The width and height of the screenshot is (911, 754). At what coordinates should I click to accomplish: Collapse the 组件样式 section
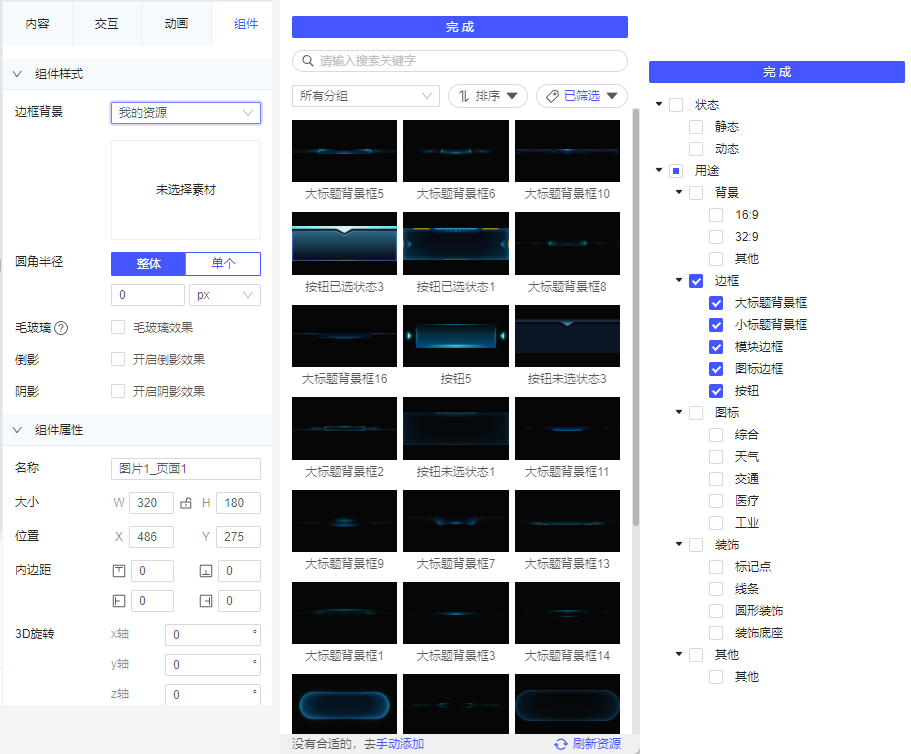[x=17, y=74]
